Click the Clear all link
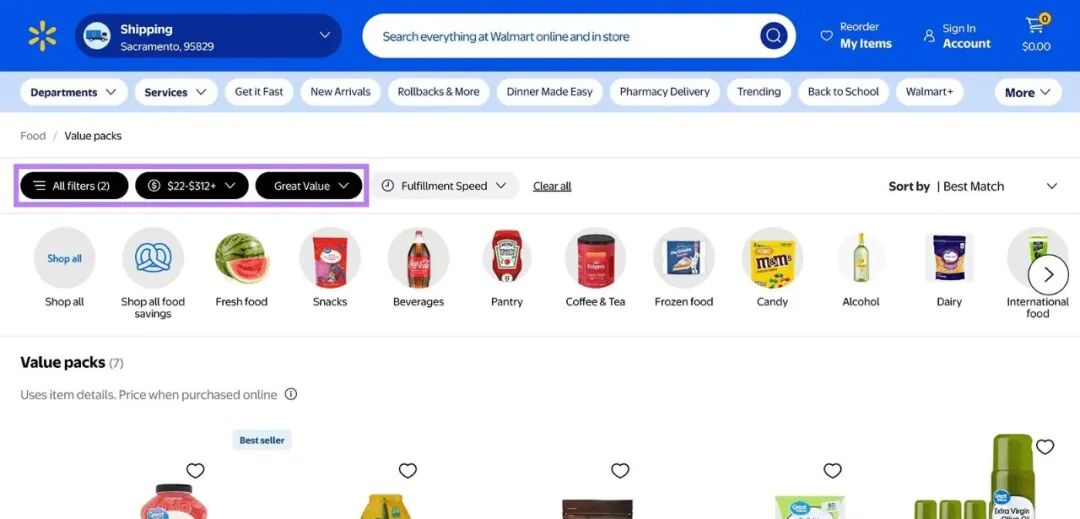This screenshot has width=1080, height=519. point(552,186)
